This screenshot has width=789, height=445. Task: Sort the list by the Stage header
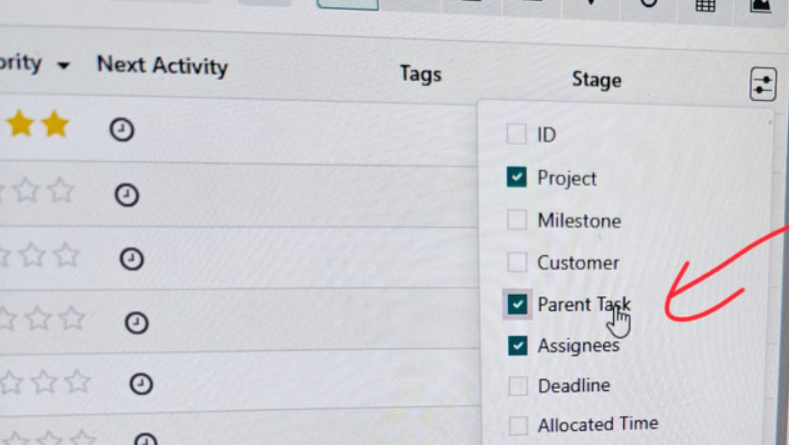pyautogui.click(x=596, y=80)
